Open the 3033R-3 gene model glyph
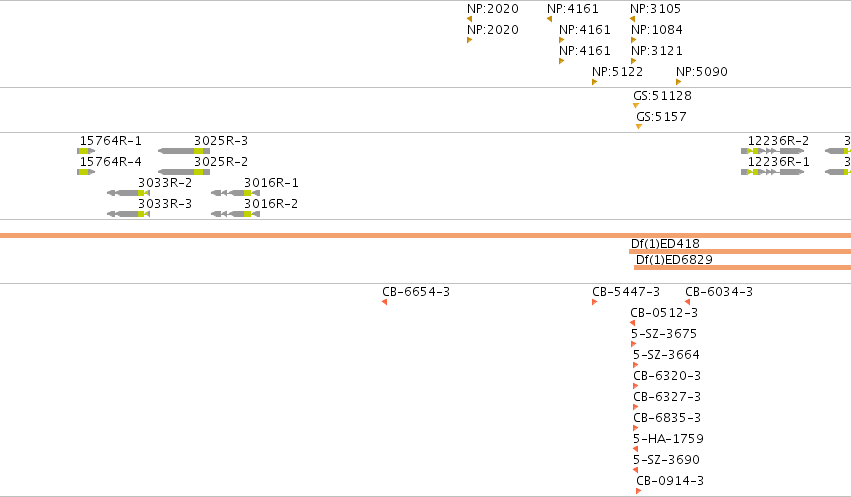 coord(128,214)
